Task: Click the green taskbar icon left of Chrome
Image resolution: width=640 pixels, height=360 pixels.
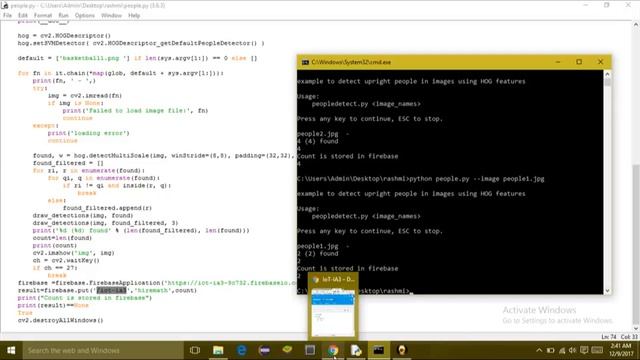Action: (287, 349)
